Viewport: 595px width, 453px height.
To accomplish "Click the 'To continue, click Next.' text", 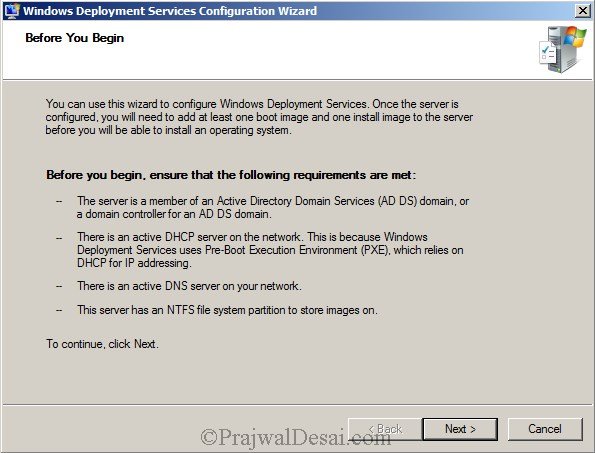I will (102, 344).
